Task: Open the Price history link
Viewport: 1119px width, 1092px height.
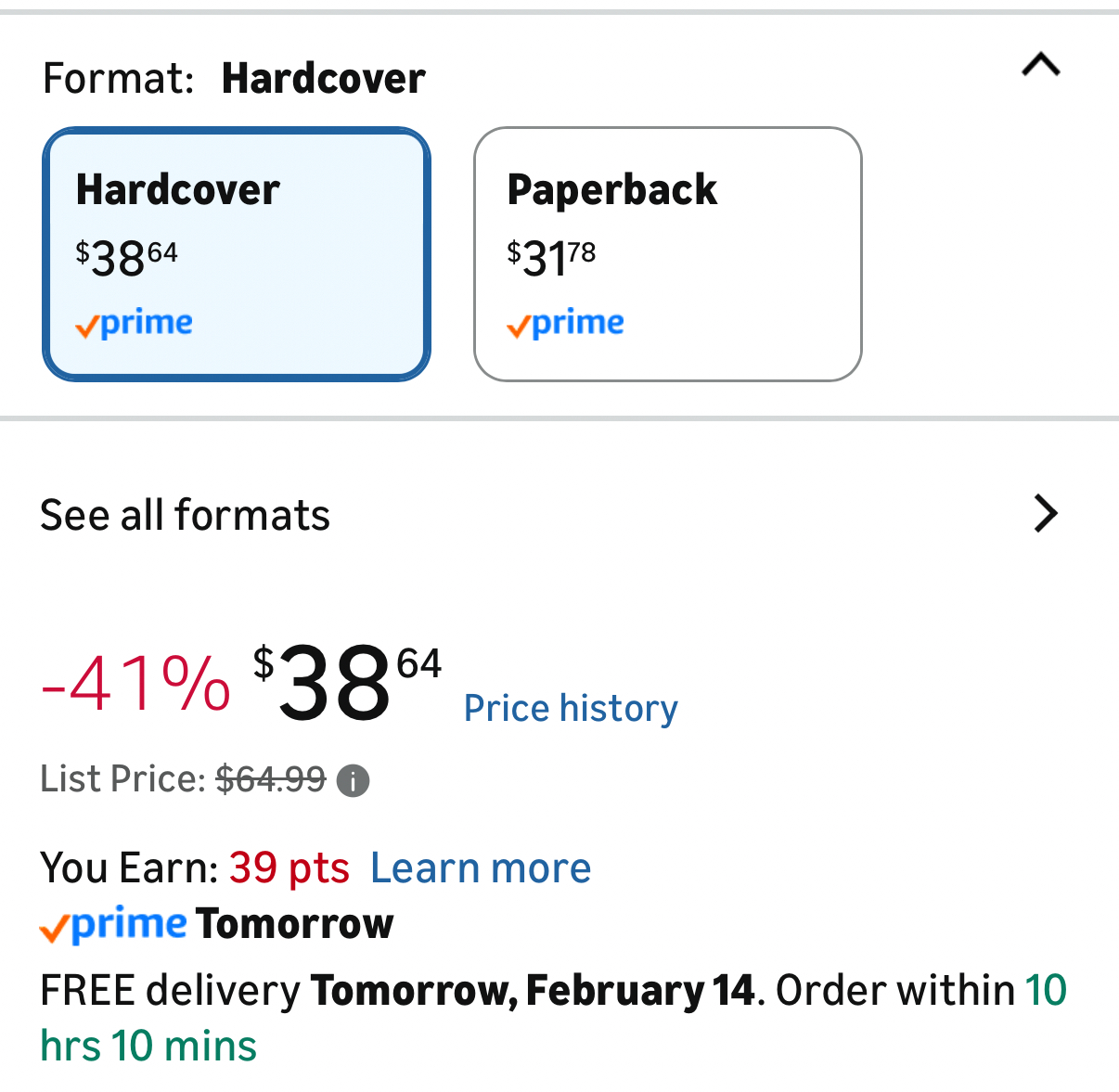Action: (571, 709)
